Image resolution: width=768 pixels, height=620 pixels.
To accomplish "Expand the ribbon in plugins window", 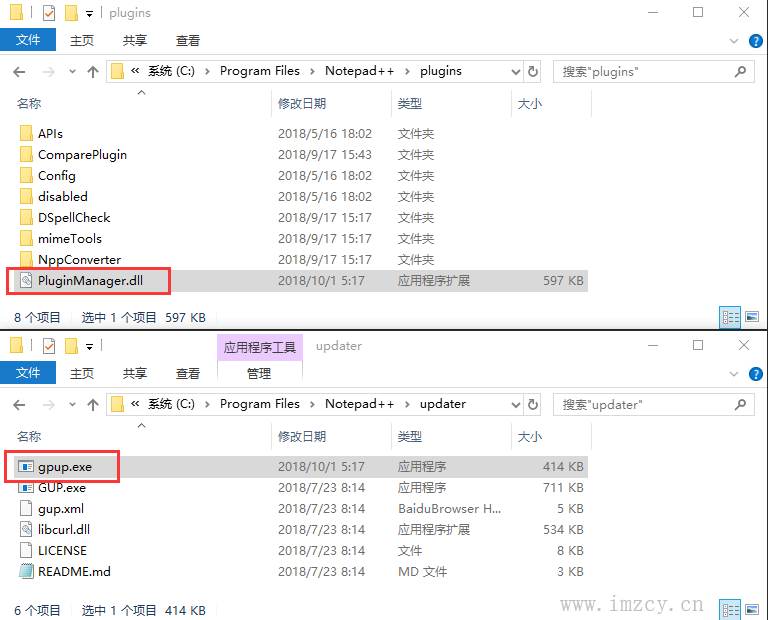I will click(x=733, y=41).
